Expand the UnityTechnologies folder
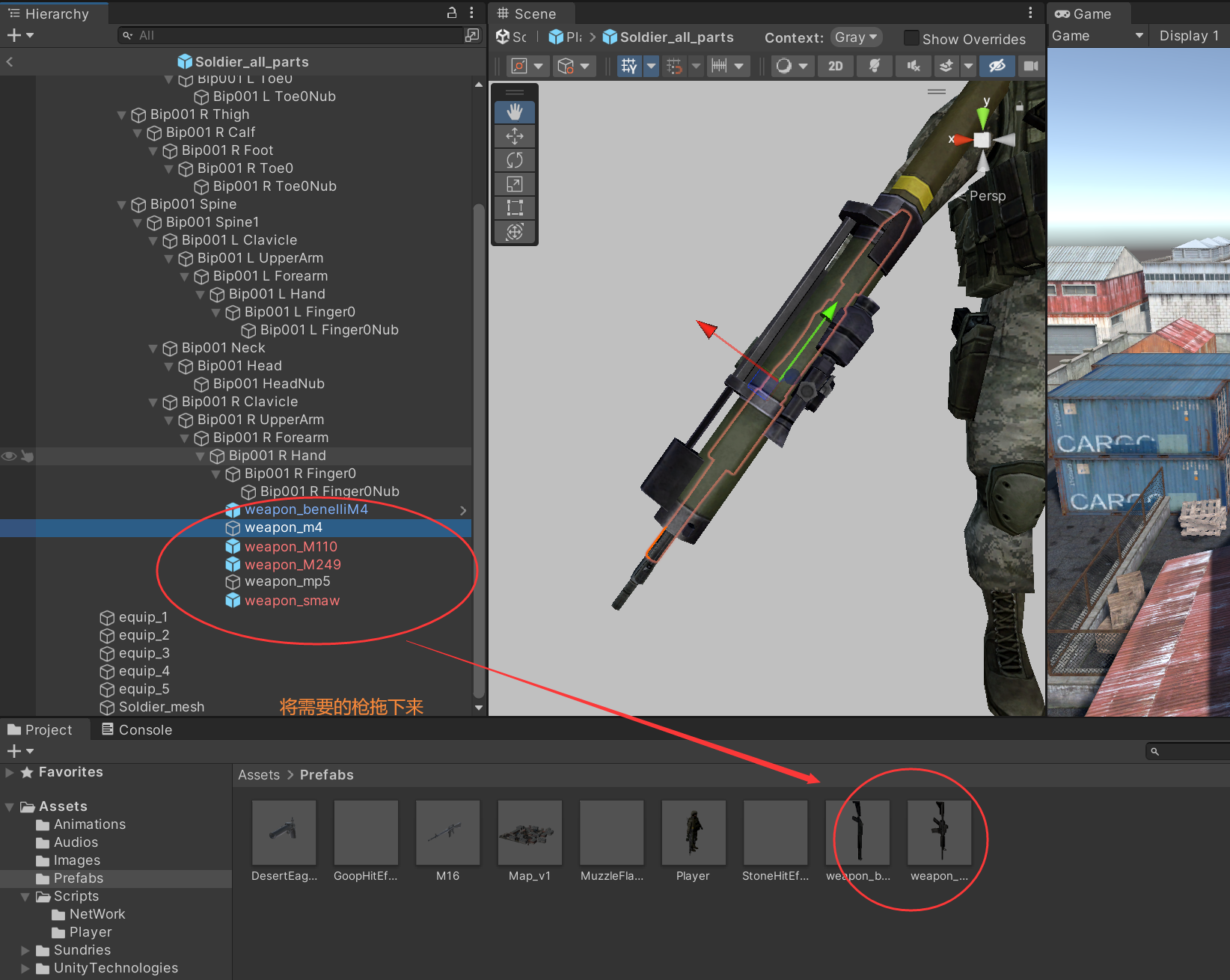1230x980 pixels. point(25,968)
